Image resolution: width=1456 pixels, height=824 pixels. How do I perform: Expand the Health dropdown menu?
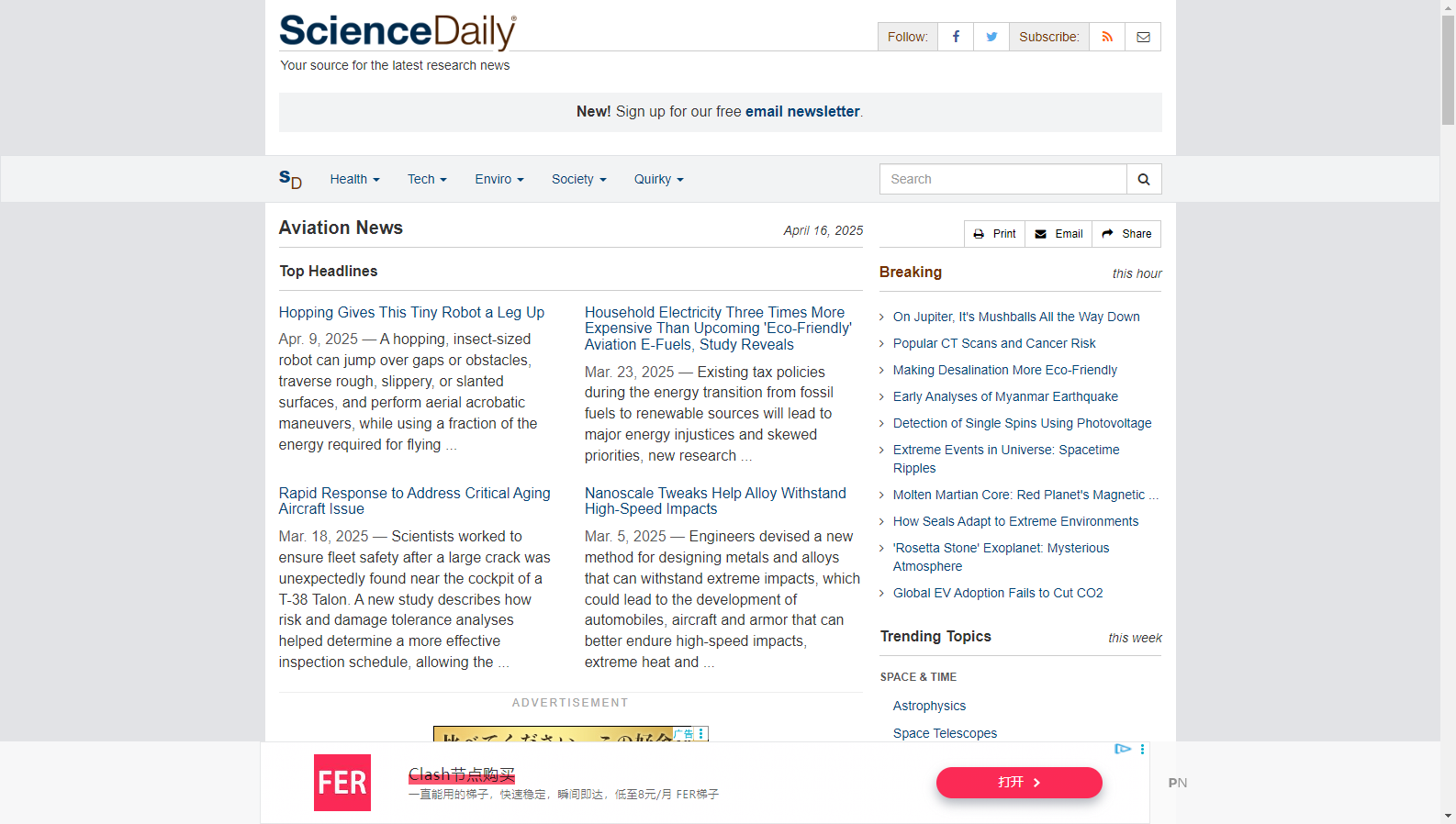[354, 179]
